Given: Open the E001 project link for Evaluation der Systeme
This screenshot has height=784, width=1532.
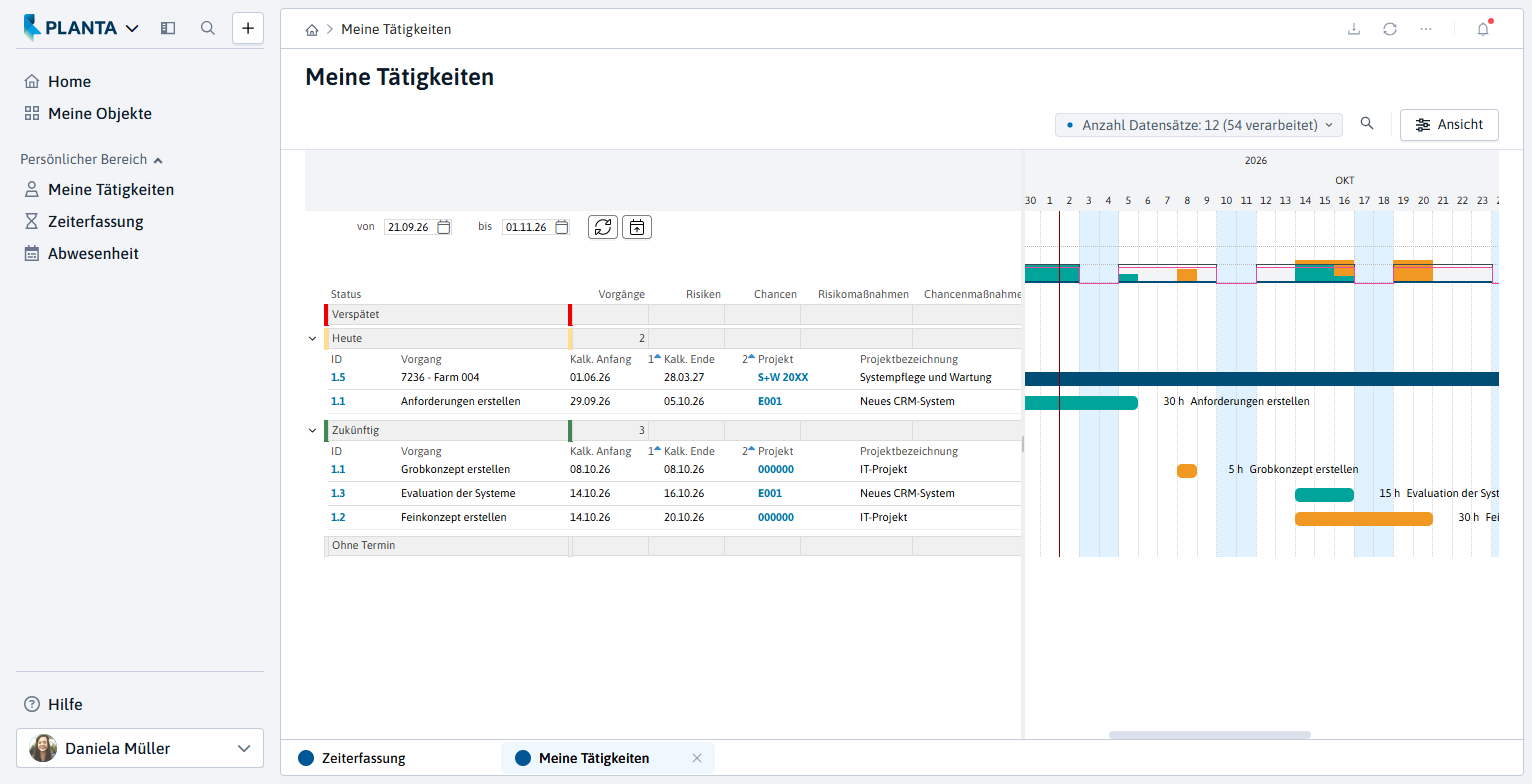Looking at the screenshot, I should [x=770, y=494].
